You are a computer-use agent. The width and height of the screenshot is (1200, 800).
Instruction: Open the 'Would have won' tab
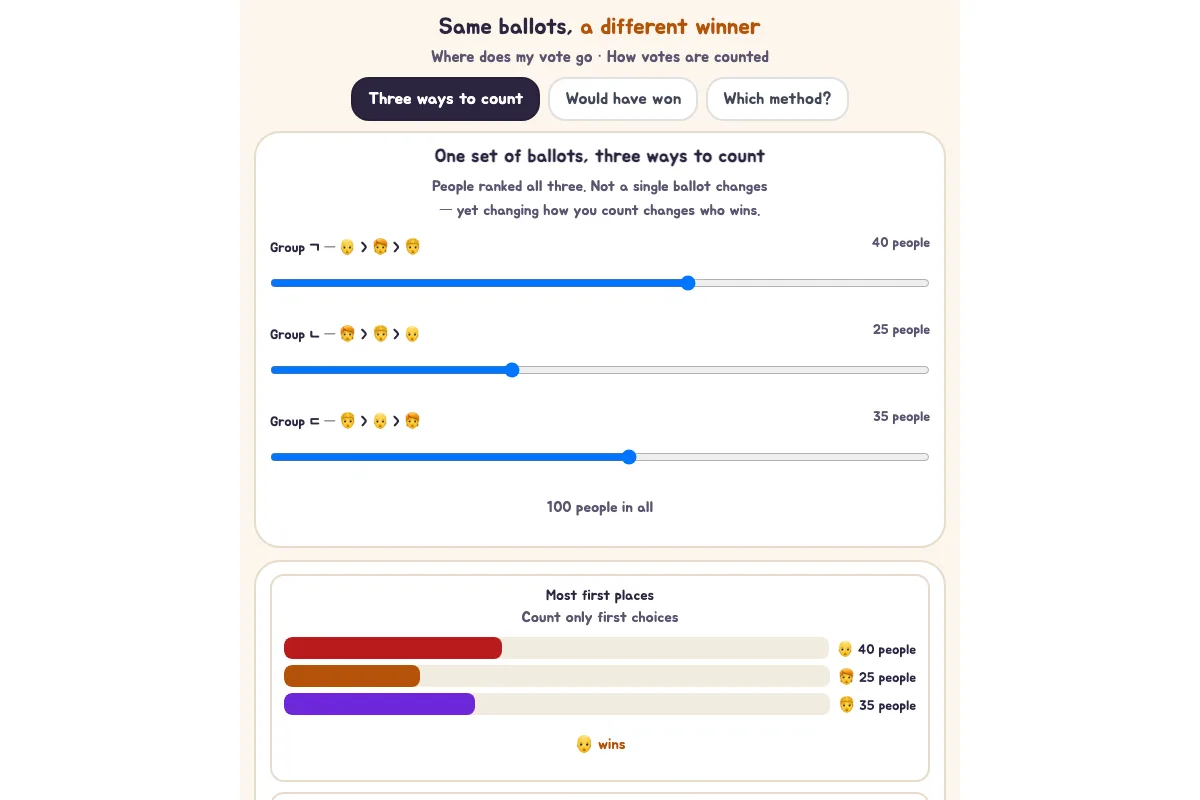(623, 99)
